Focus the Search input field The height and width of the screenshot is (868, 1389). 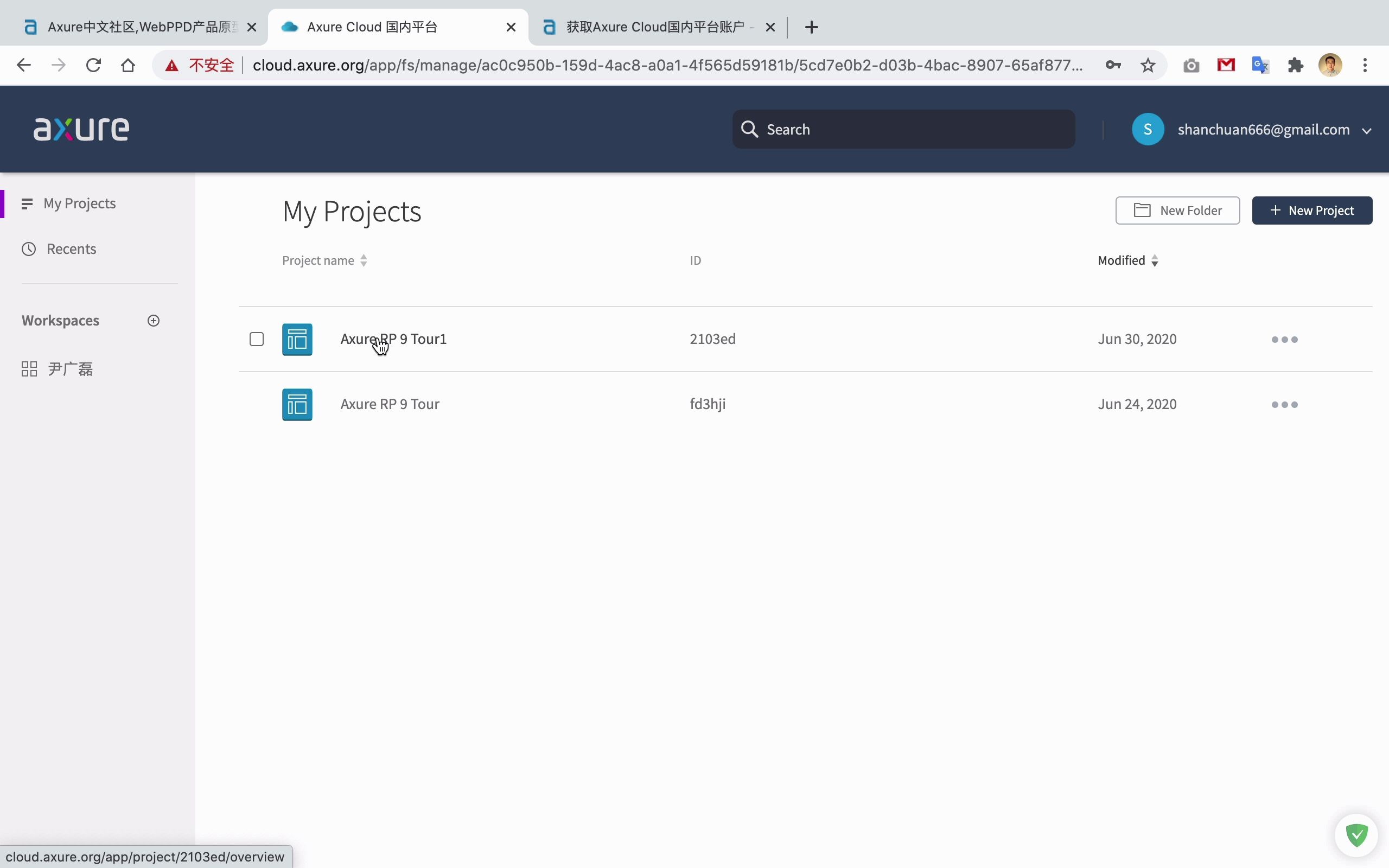click(x=903, y=129)
